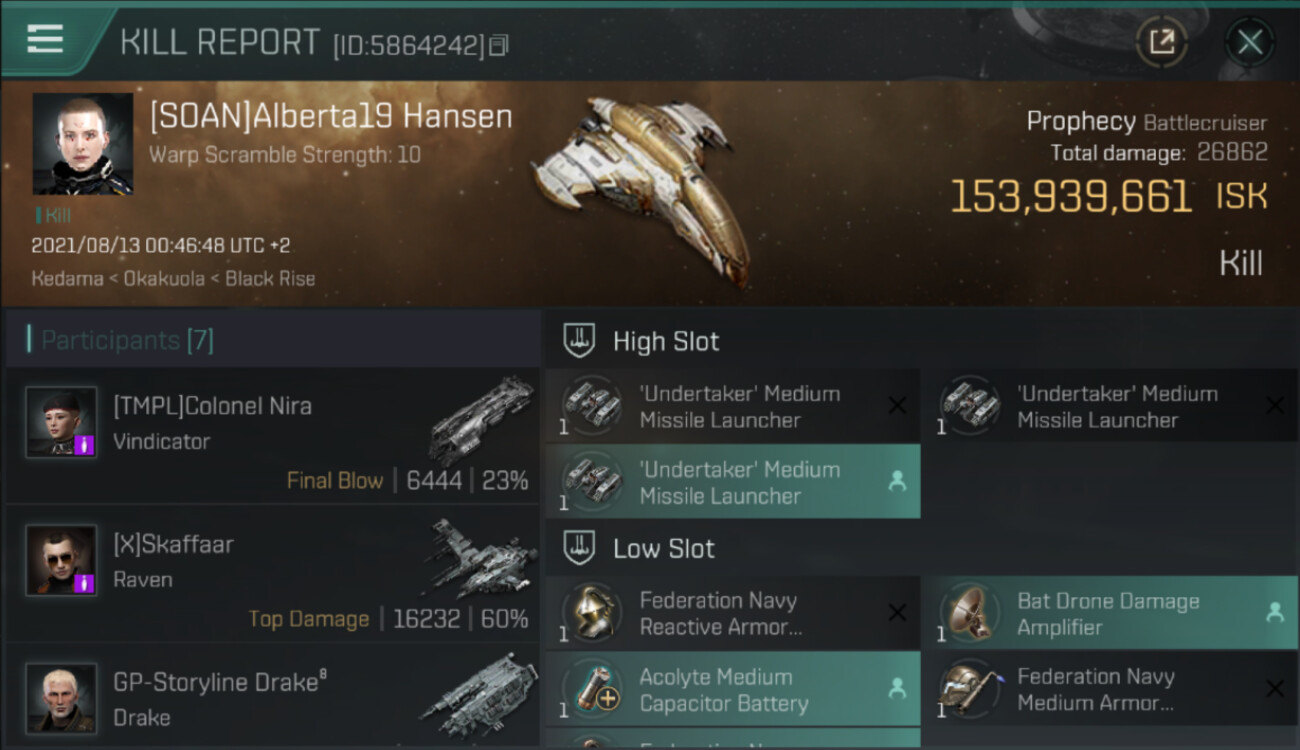Click the Kedama location link
This screenshot has width=1300, height=750.
coord(67,279)
